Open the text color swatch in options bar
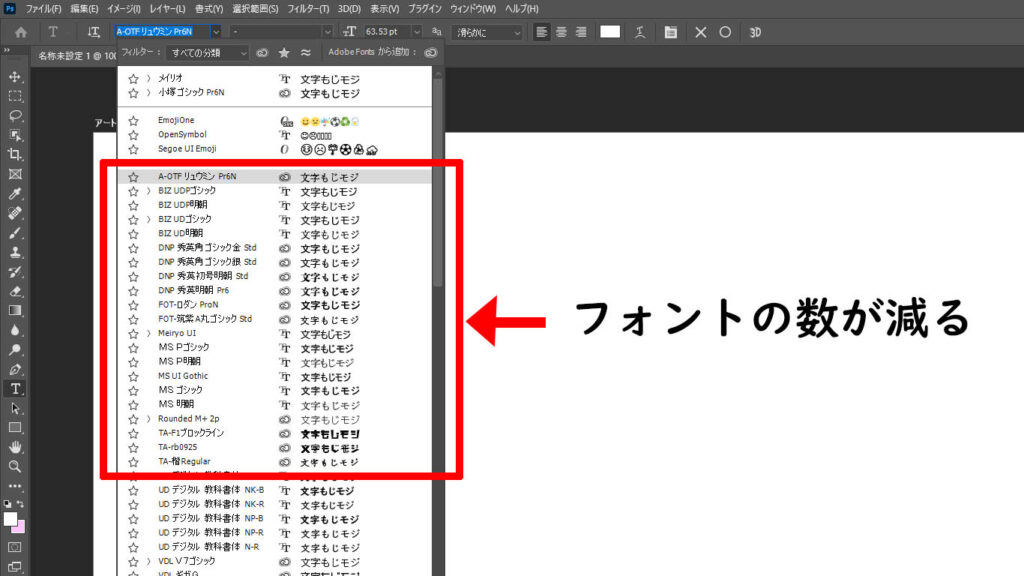 pyautogui.click(x=610, y=32)
